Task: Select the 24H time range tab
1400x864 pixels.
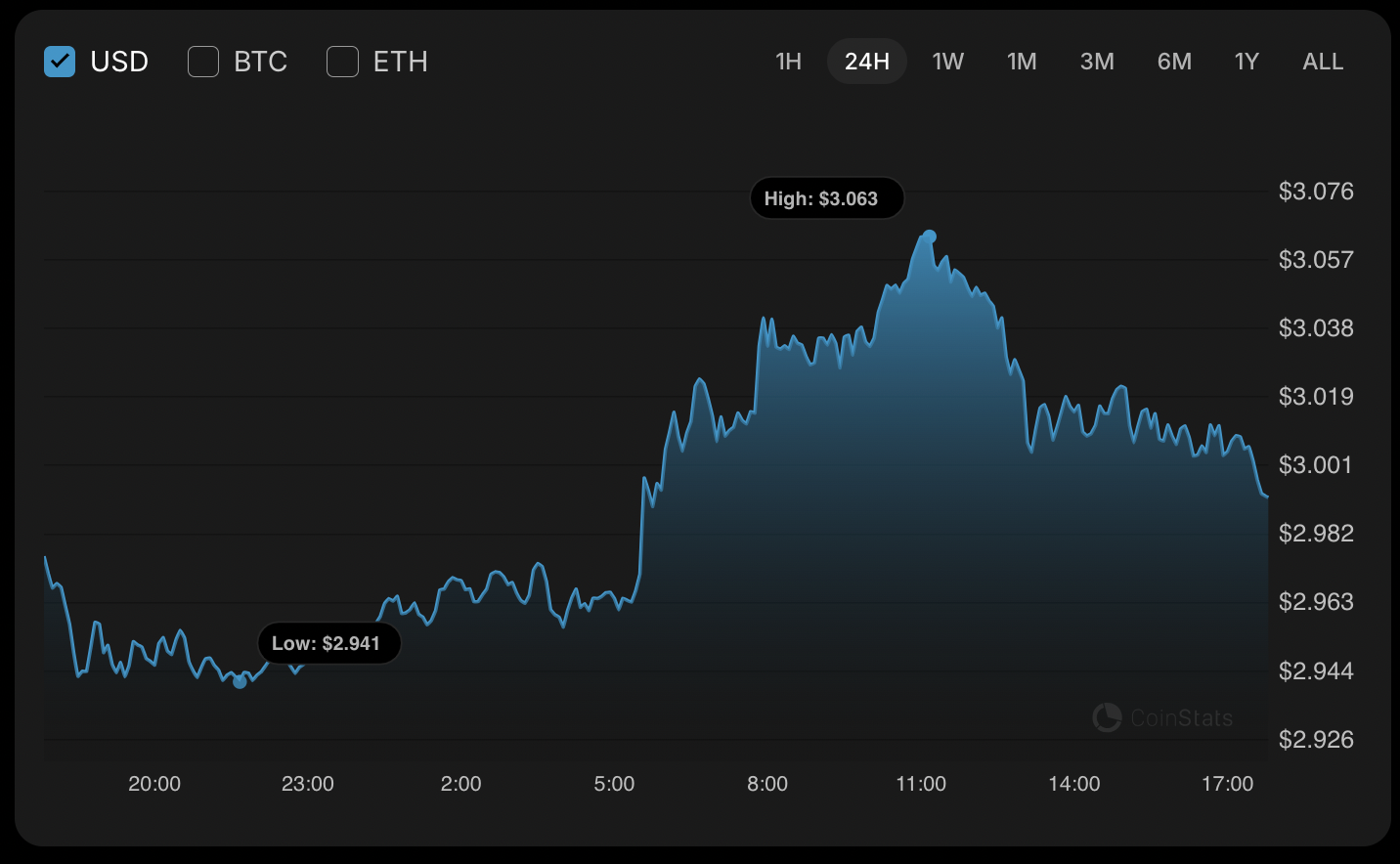Action: (866, 62)
